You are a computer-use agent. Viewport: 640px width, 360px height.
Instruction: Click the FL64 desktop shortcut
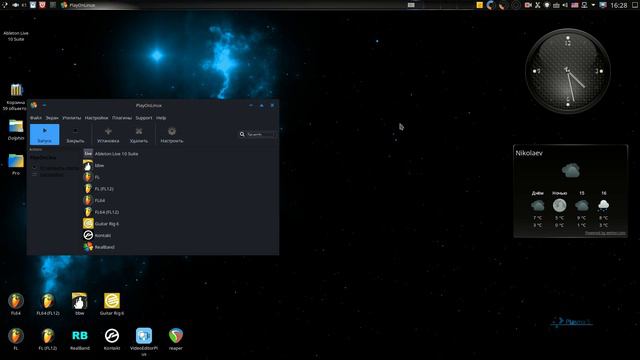tap(16, 304)
